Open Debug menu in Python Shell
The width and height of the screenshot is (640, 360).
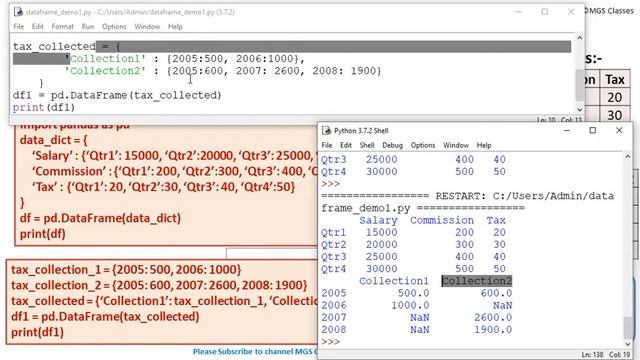(x=392, y=145)
